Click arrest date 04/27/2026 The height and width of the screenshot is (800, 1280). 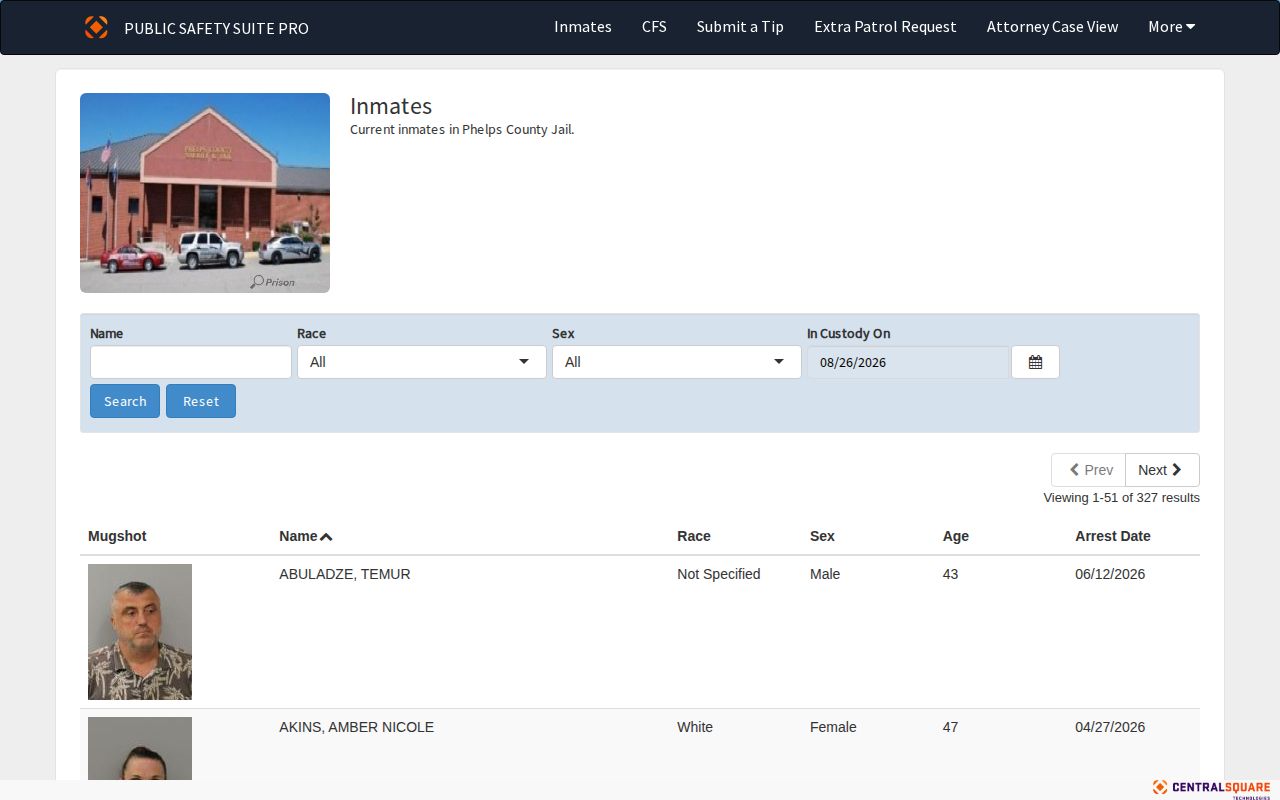(1110, 727)
